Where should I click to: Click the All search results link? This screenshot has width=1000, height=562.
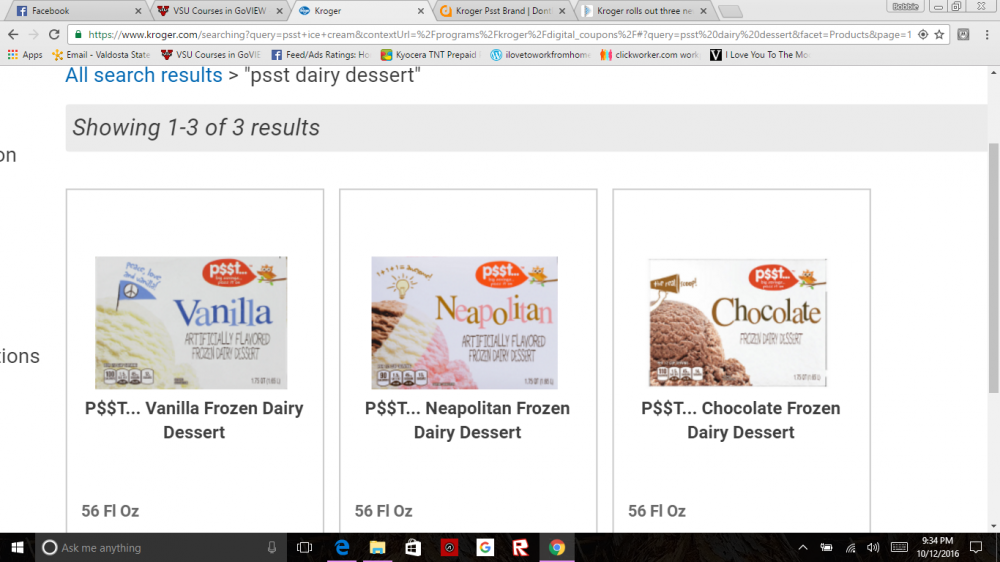pyautogui.click(x=143, y=75)
